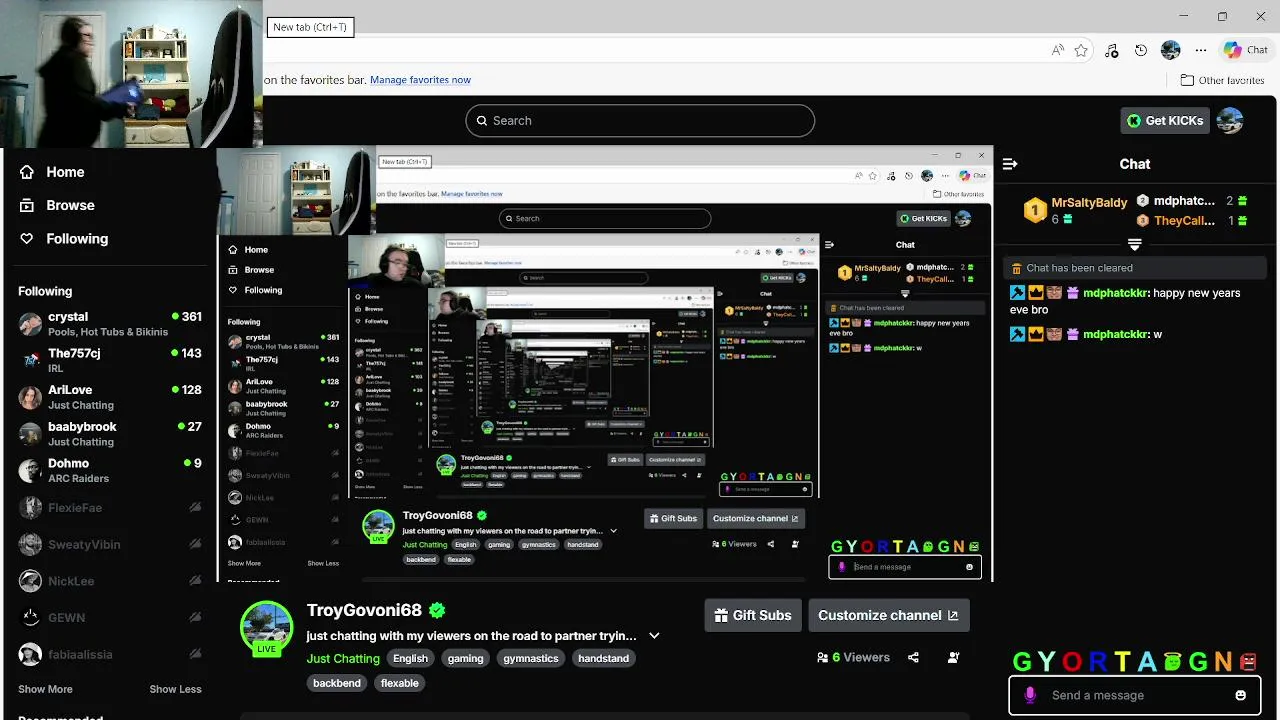Open The757cj channel in Following list

pyautogui.click(x=110, y=360)
